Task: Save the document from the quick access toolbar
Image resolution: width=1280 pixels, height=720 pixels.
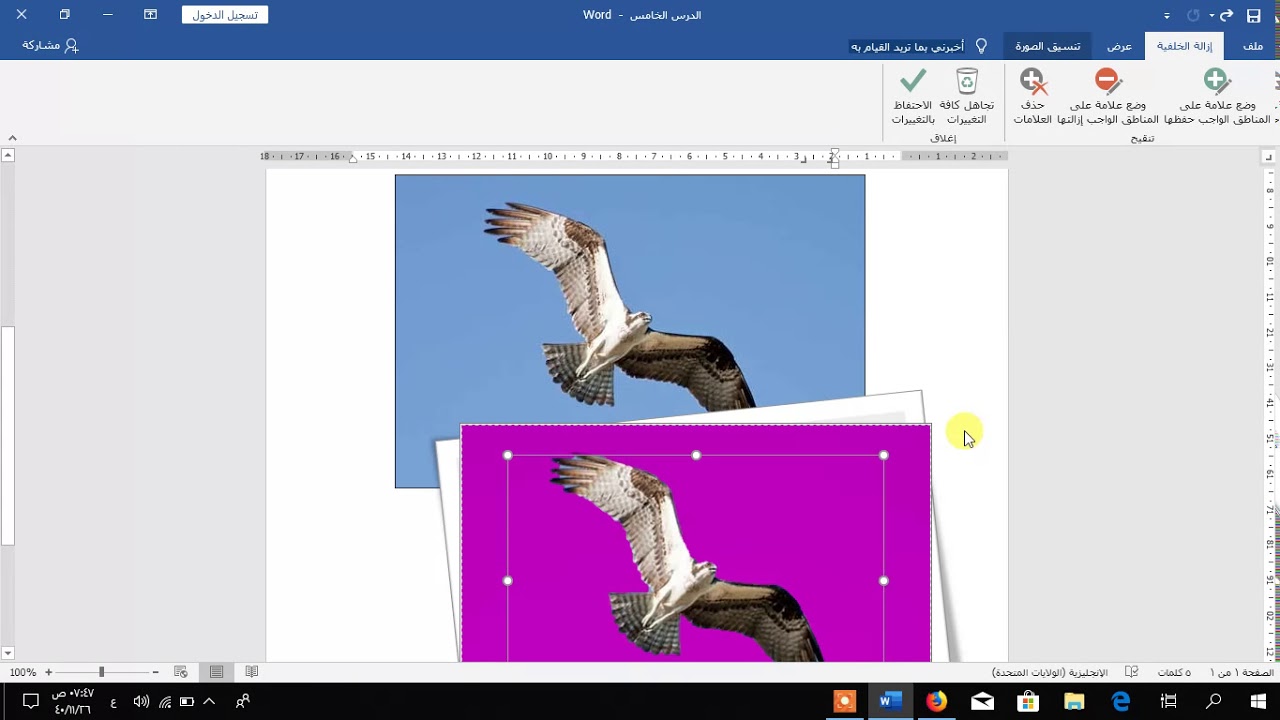Action: (x=1253, y=15)
